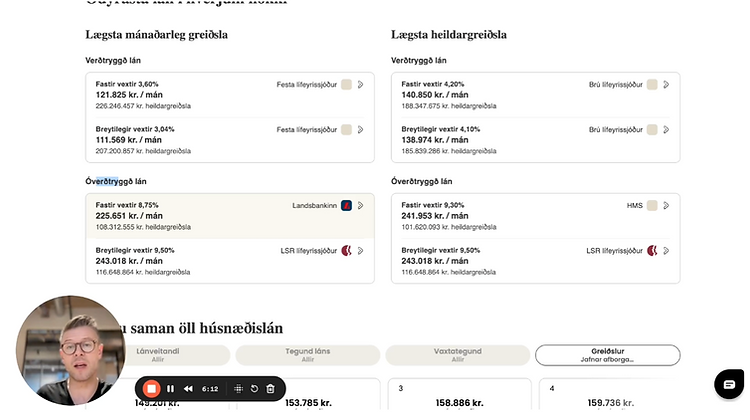The image size is (750, 420).
Task: Open result card 4 showing 159.736 kr.
Action: 610,394
